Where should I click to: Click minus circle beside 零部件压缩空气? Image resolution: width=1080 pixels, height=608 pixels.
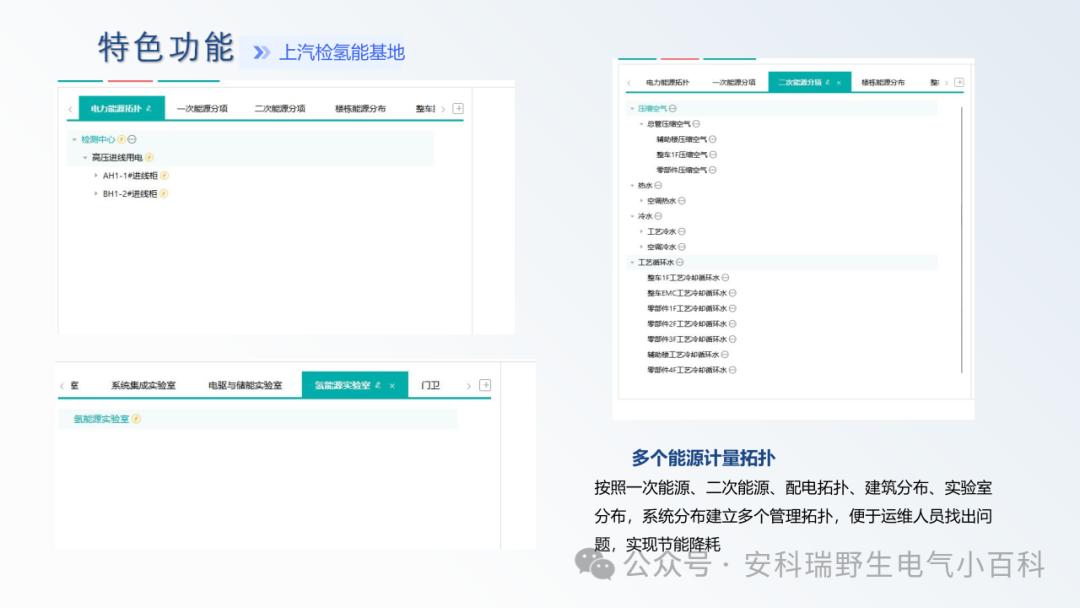(x=712, y=170)
